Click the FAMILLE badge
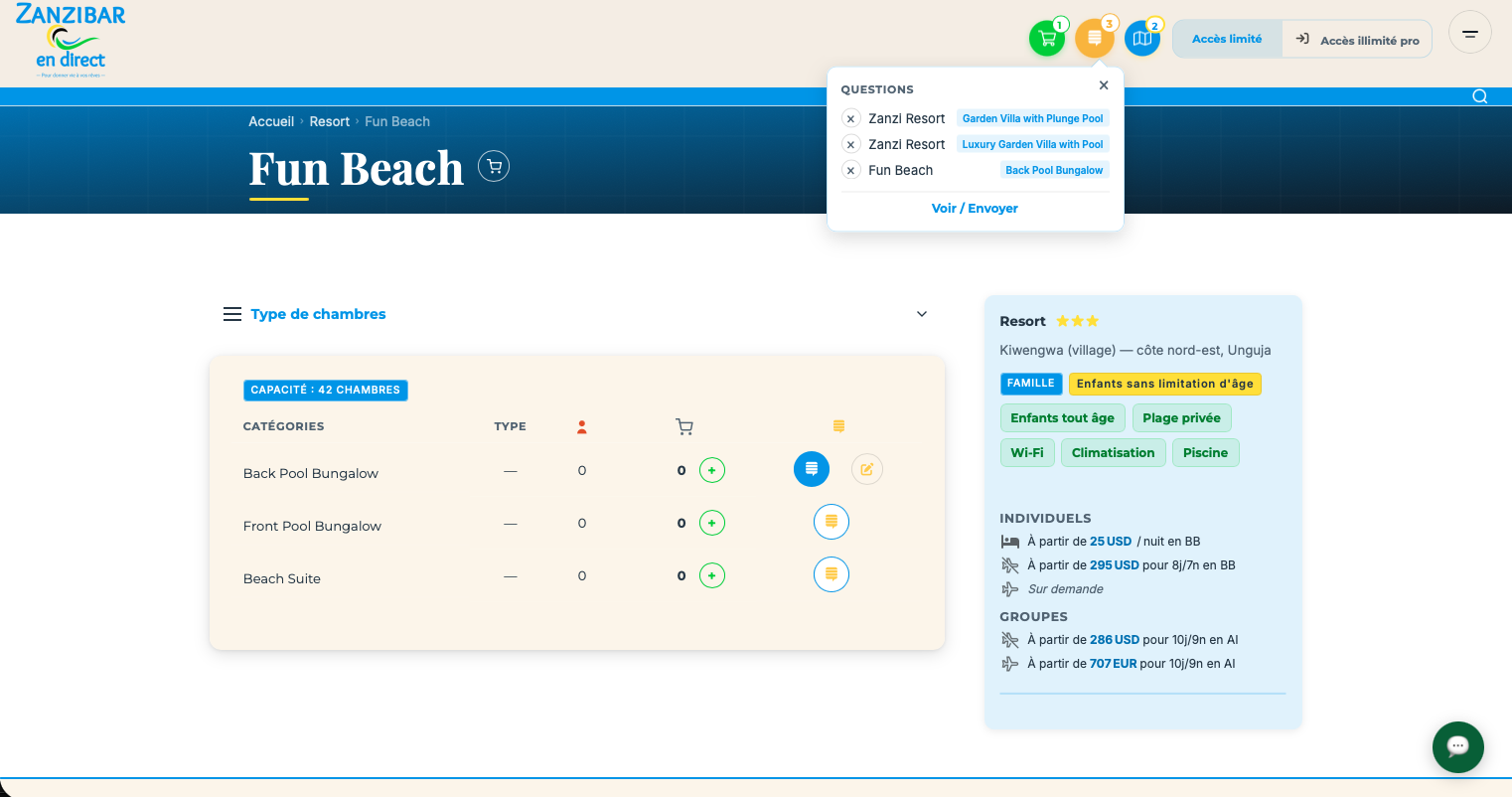 pyautogui.click(x=1031, y=383)
